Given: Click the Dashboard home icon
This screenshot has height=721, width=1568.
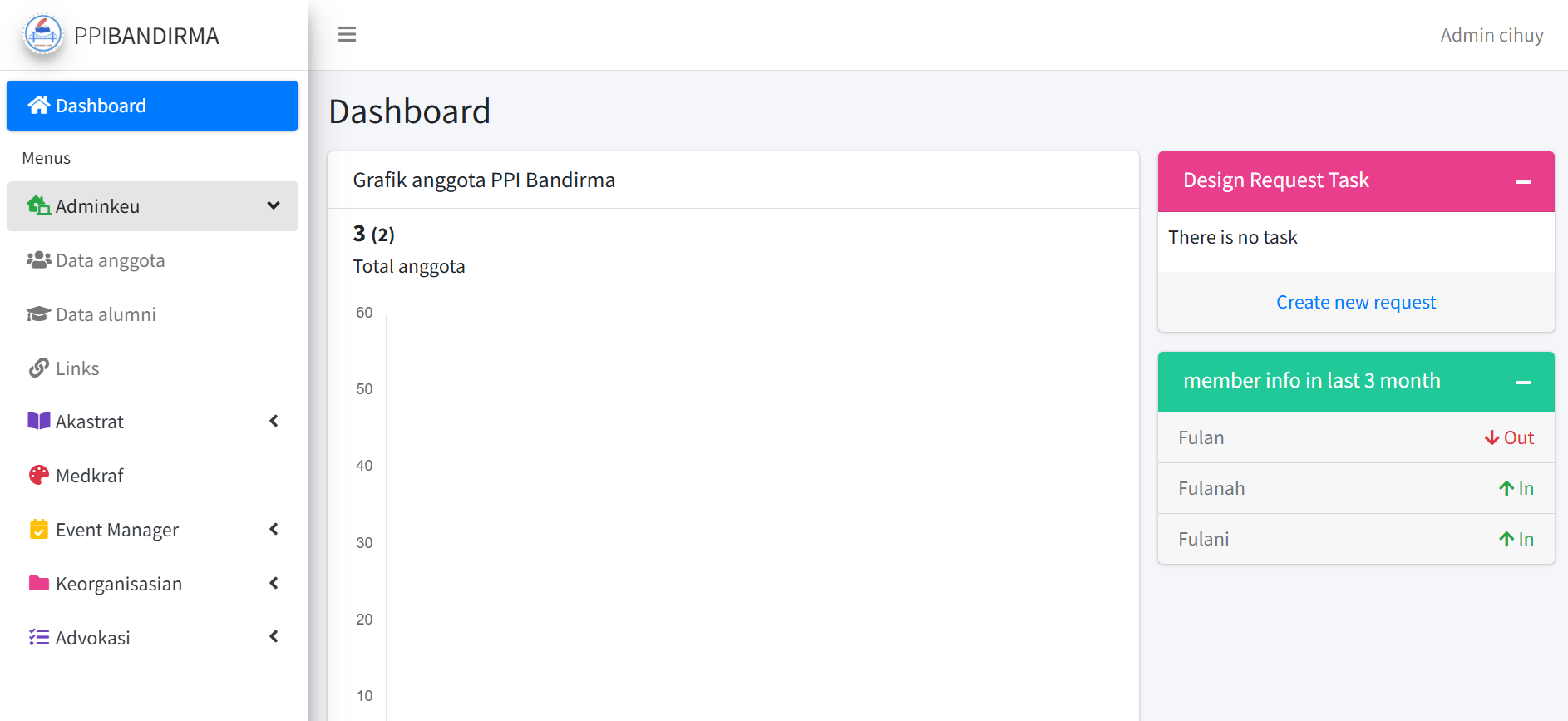Looking at the screenshot, I should click(x=38, y=106).
